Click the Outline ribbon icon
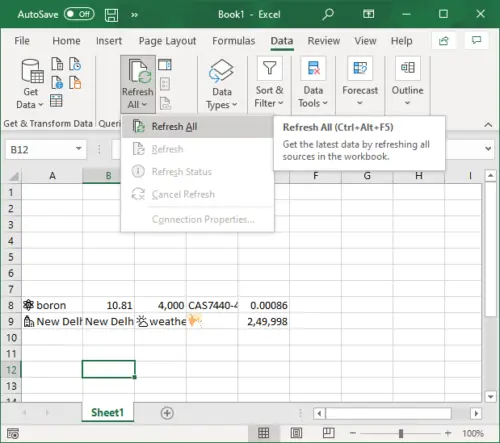This screenshot has height=443, width=500. coord(408,68)
